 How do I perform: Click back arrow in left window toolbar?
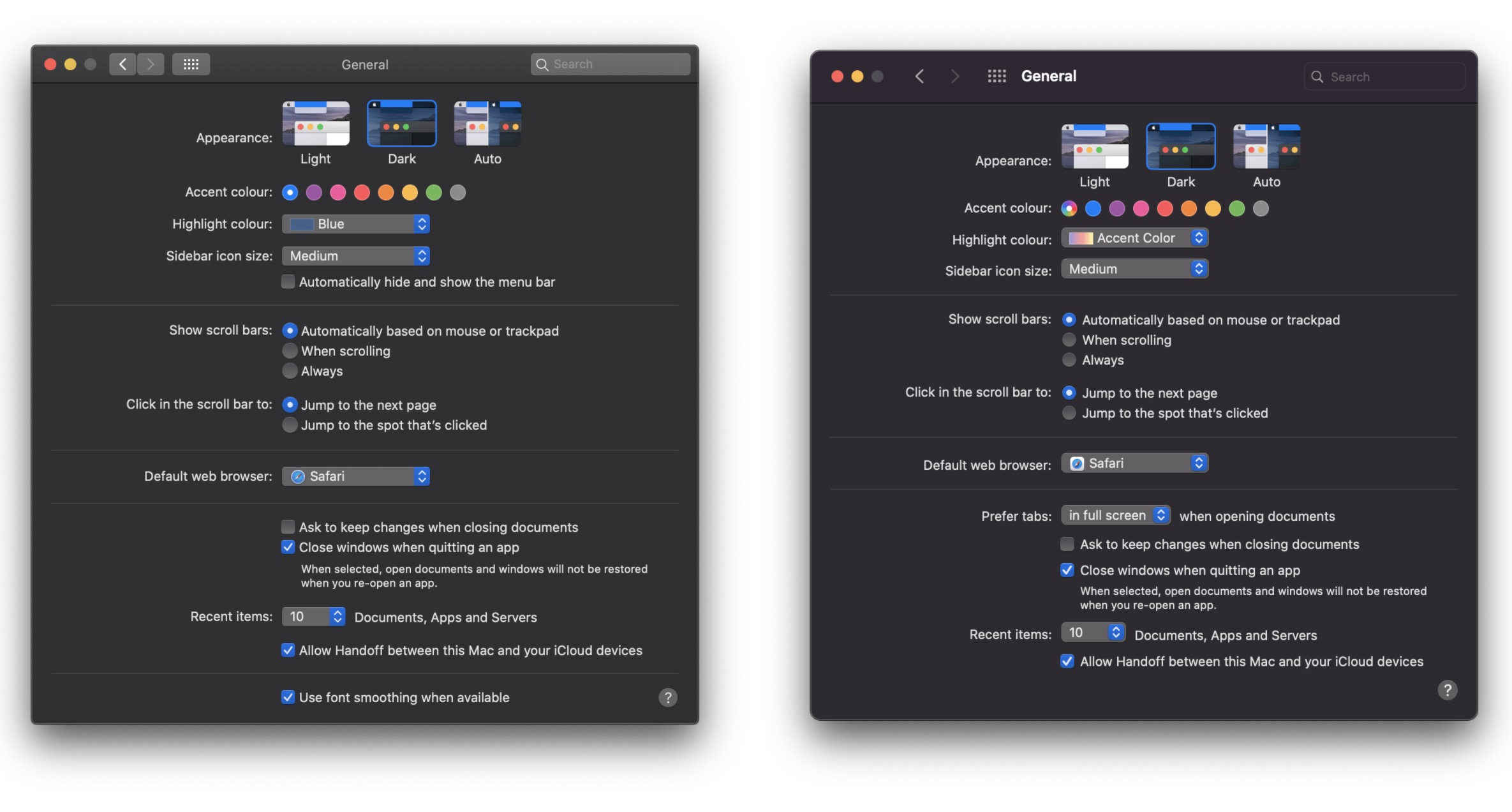122,64
